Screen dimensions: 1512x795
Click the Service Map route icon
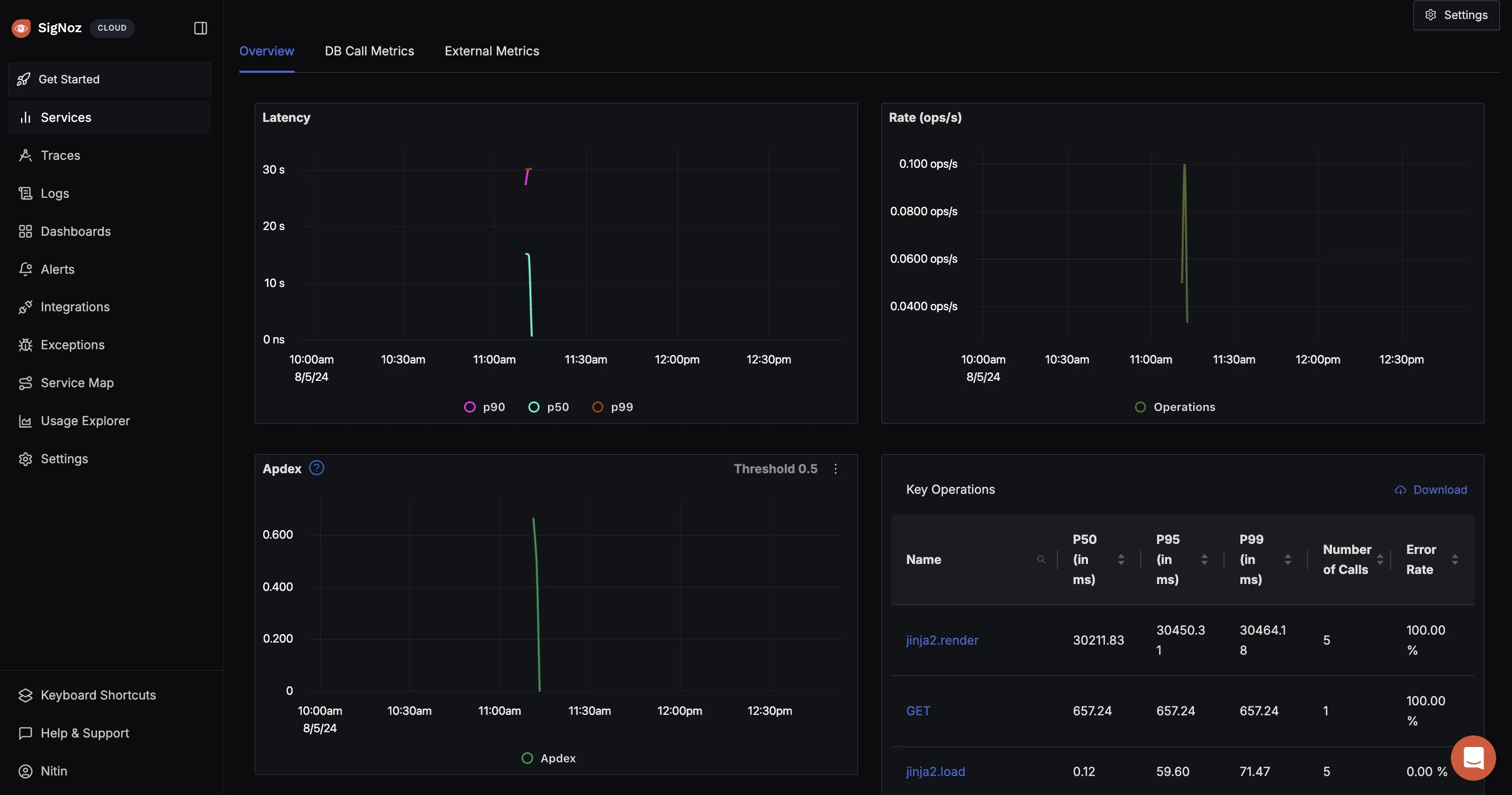coord(25,383)
